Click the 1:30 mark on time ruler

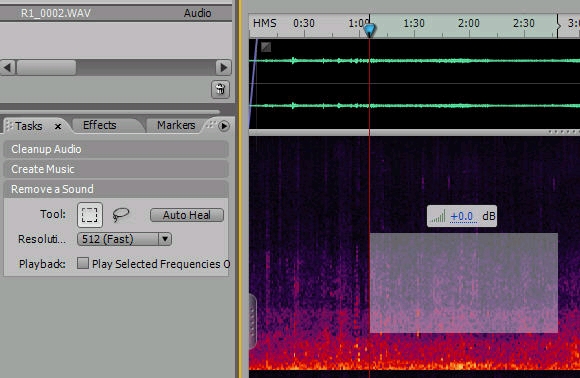tap(414, 23)
